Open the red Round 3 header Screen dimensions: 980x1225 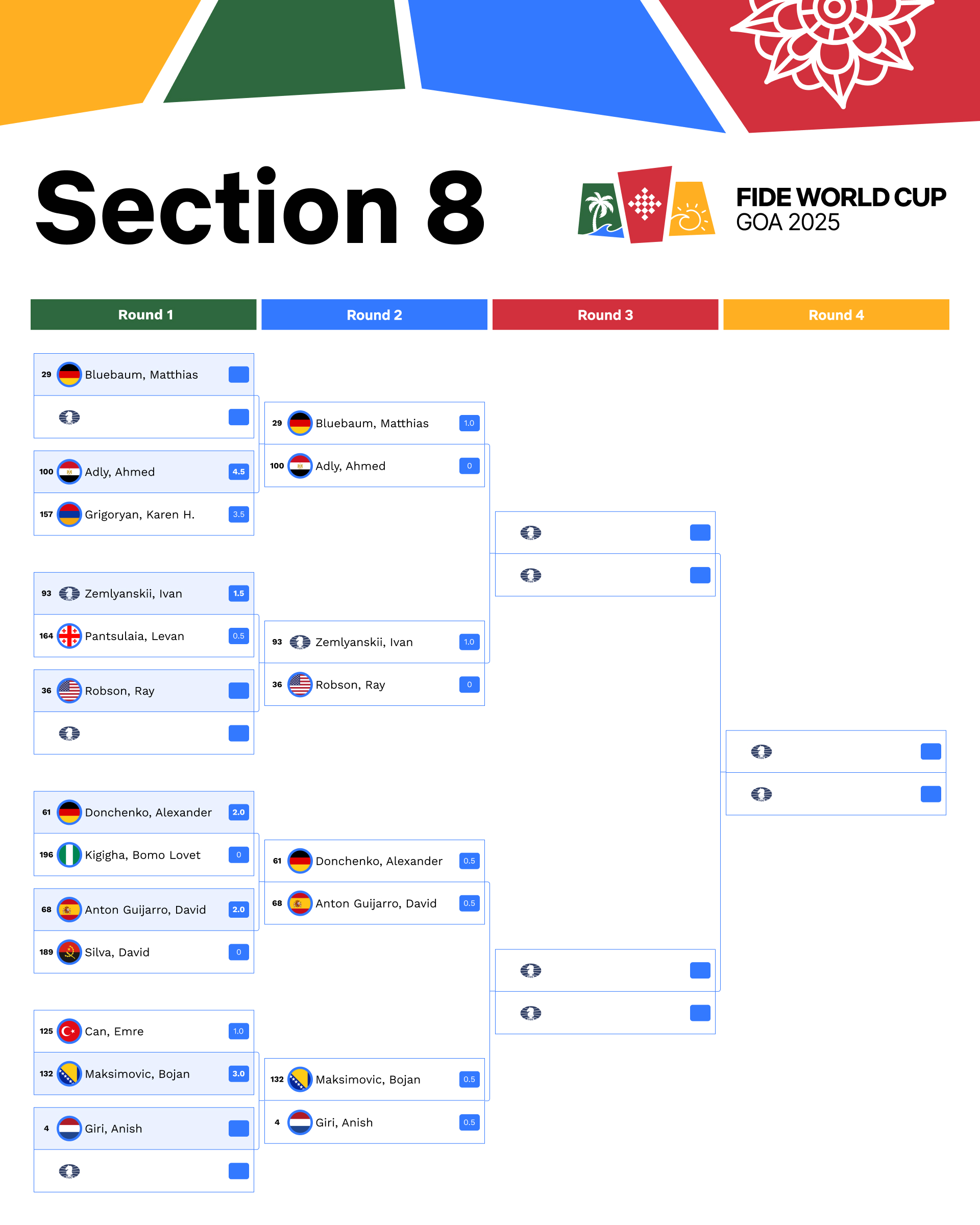605,315
